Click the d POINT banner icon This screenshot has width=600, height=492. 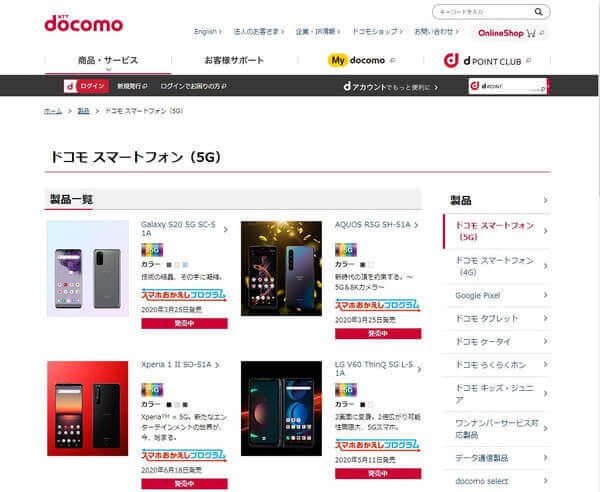[474, 86]
